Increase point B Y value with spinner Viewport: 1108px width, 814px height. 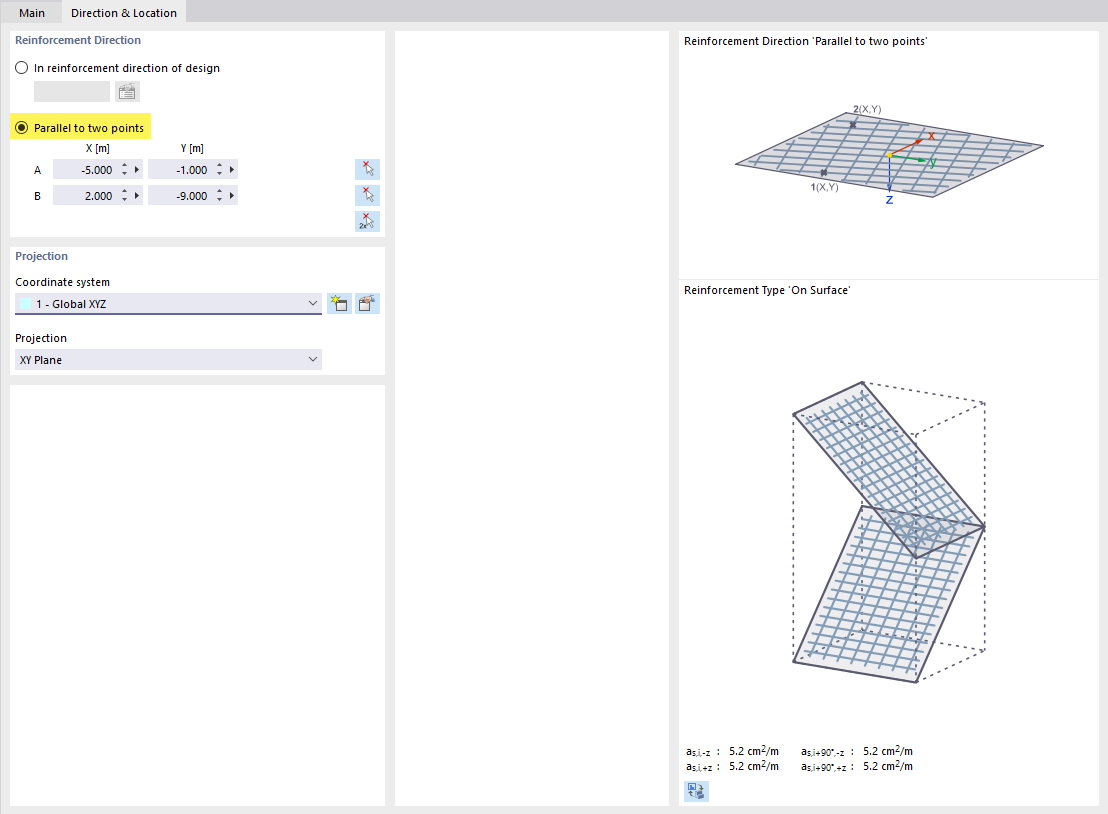[220, 192]
